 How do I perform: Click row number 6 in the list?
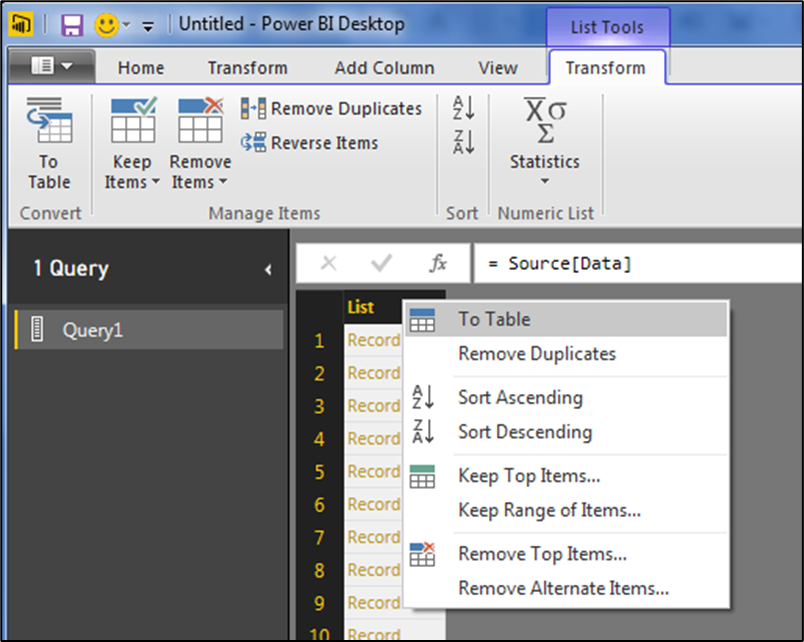319,505
